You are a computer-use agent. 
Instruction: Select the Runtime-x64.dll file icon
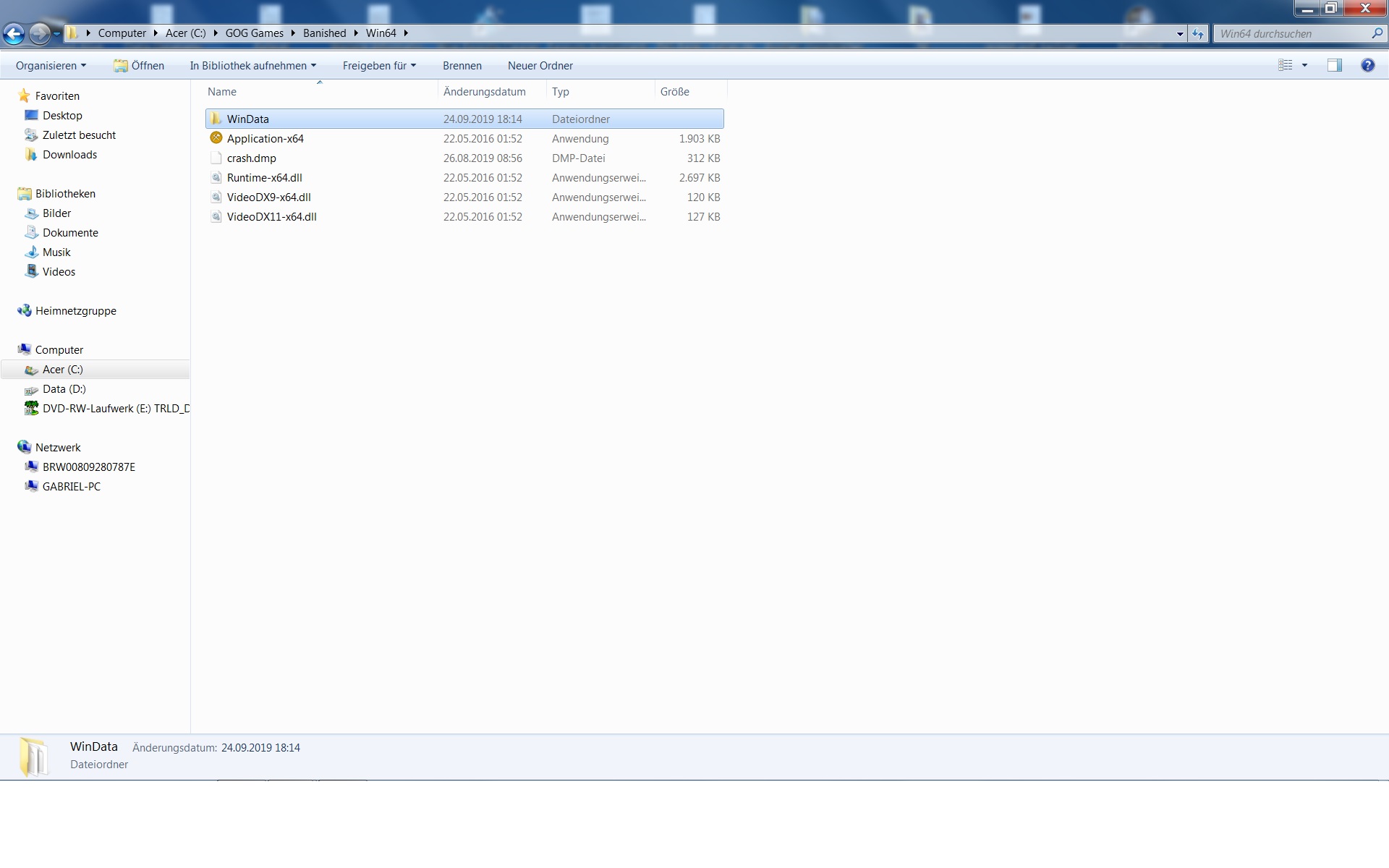(x=216, y=177)
